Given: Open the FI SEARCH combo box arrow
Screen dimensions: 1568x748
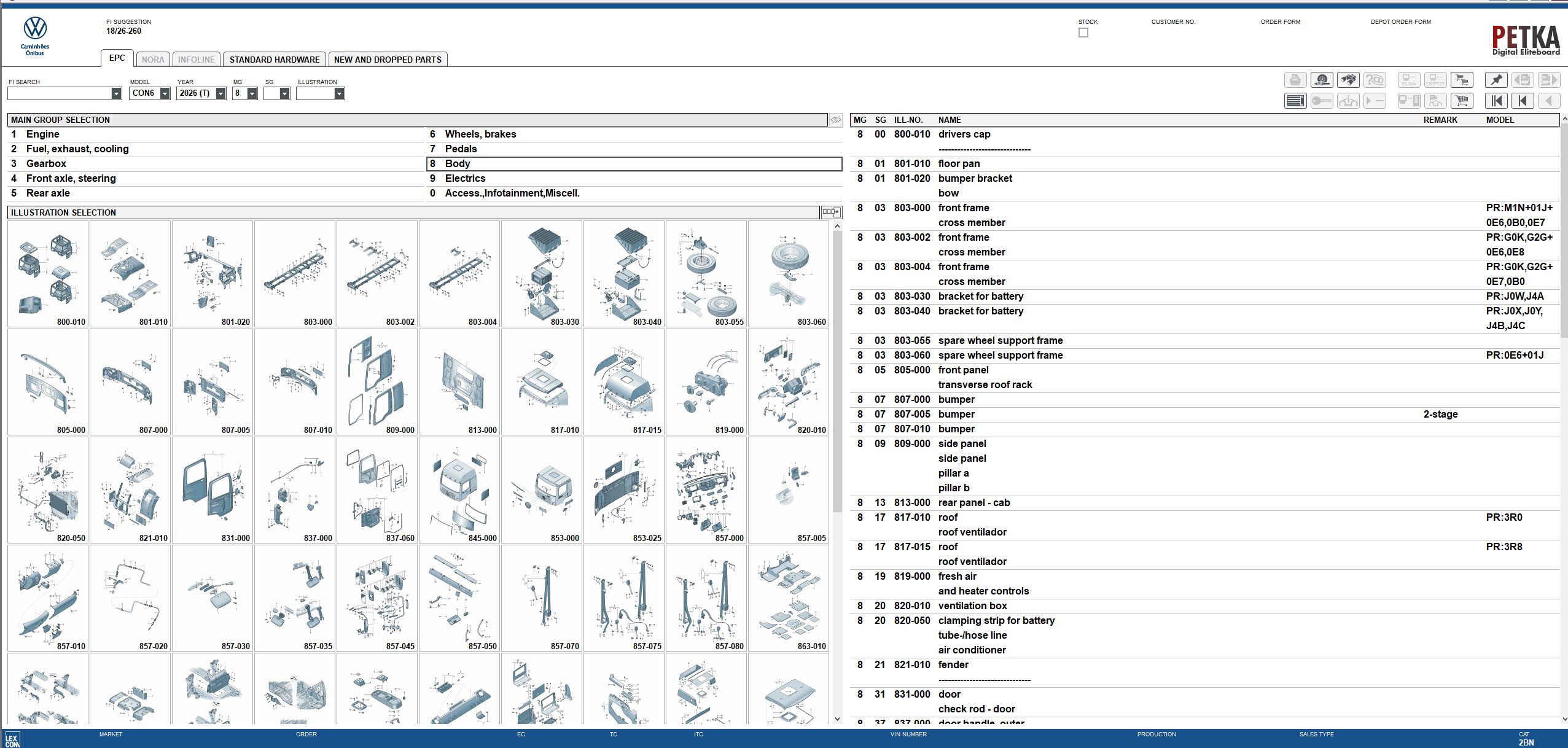Looking at the screenshot, I should tap(116, 93).
